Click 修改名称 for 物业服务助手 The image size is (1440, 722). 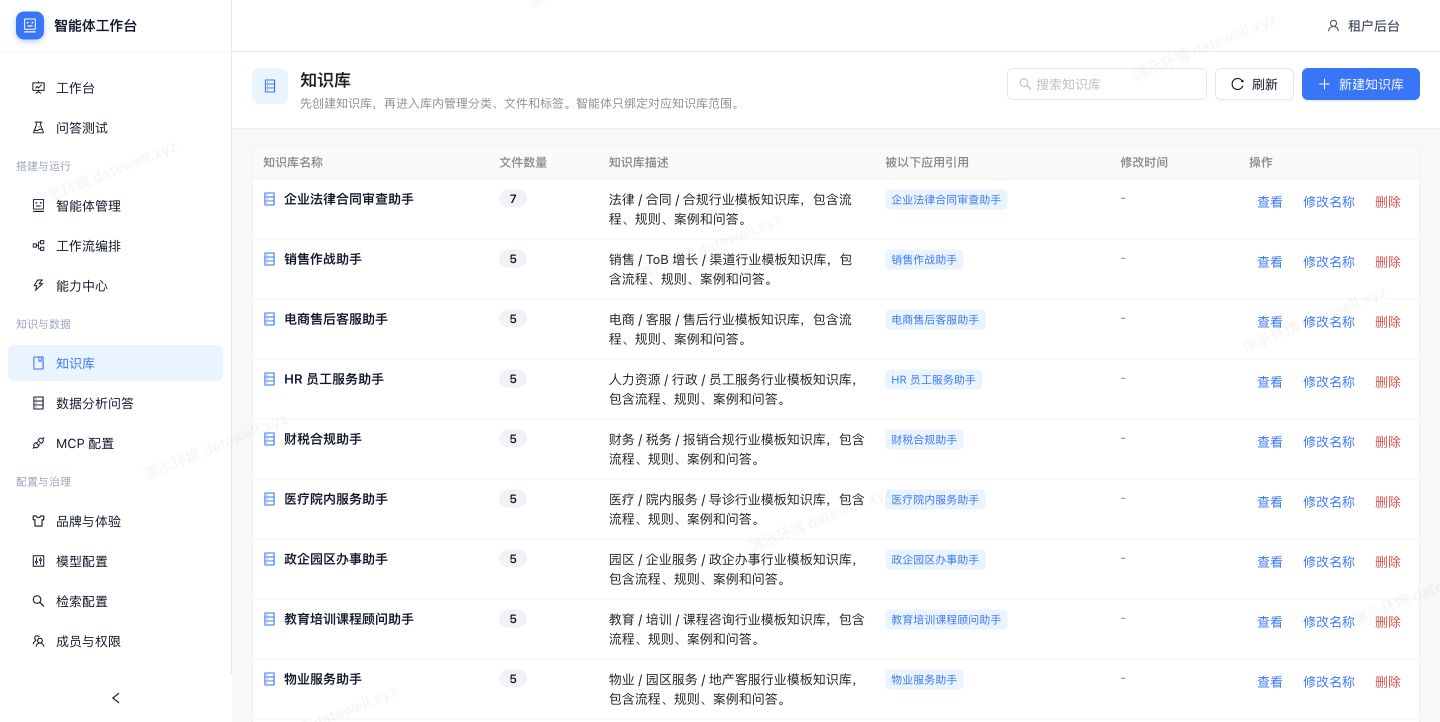[1329, 682]
